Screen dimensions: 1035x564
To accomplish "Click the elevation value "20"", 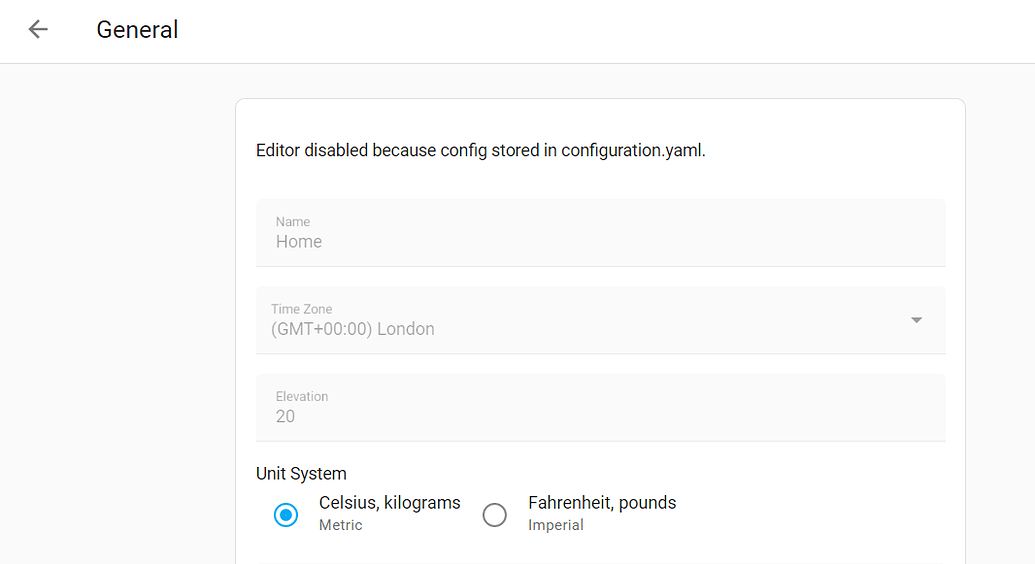I will click(286, 417).
